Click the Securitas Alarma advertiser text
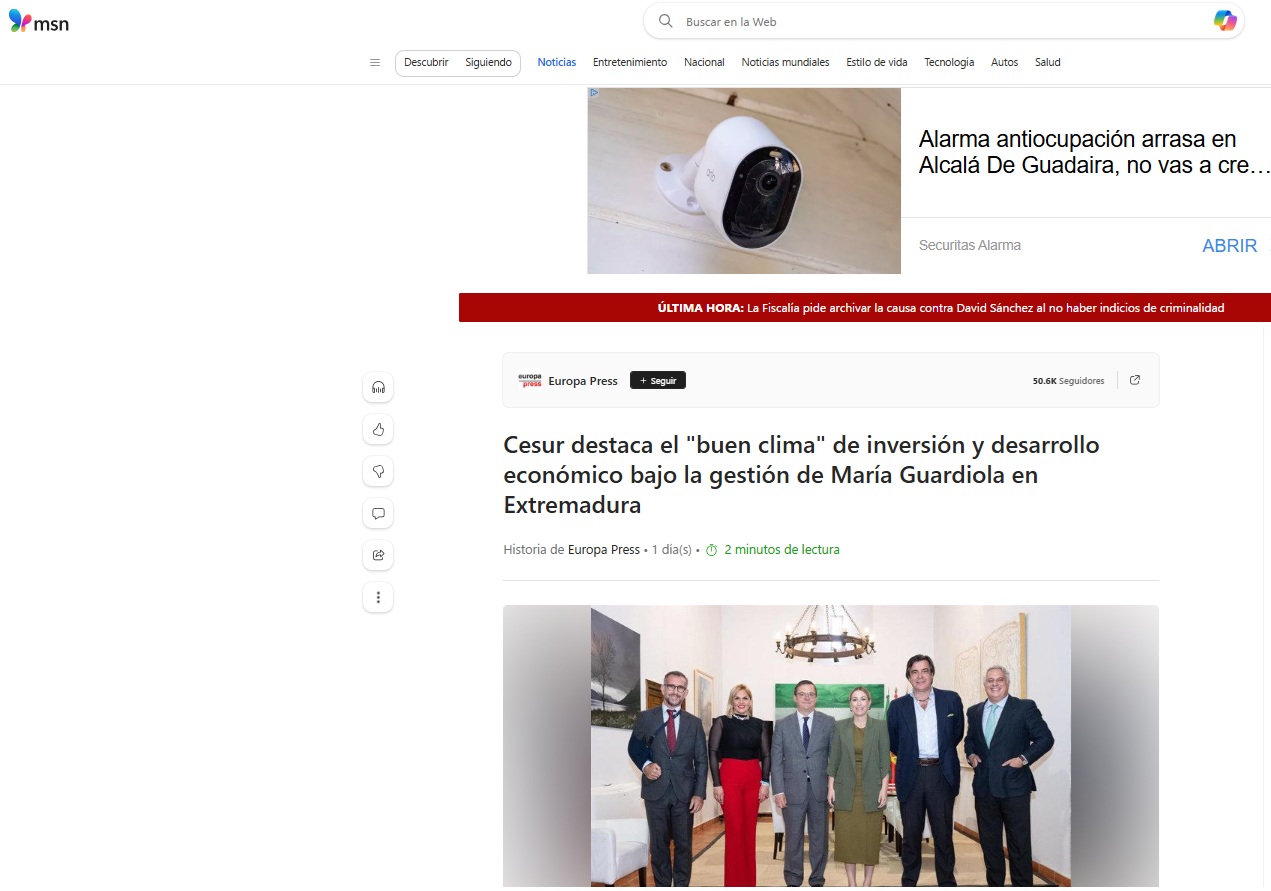1271x891 pixels. coord(969,245)
